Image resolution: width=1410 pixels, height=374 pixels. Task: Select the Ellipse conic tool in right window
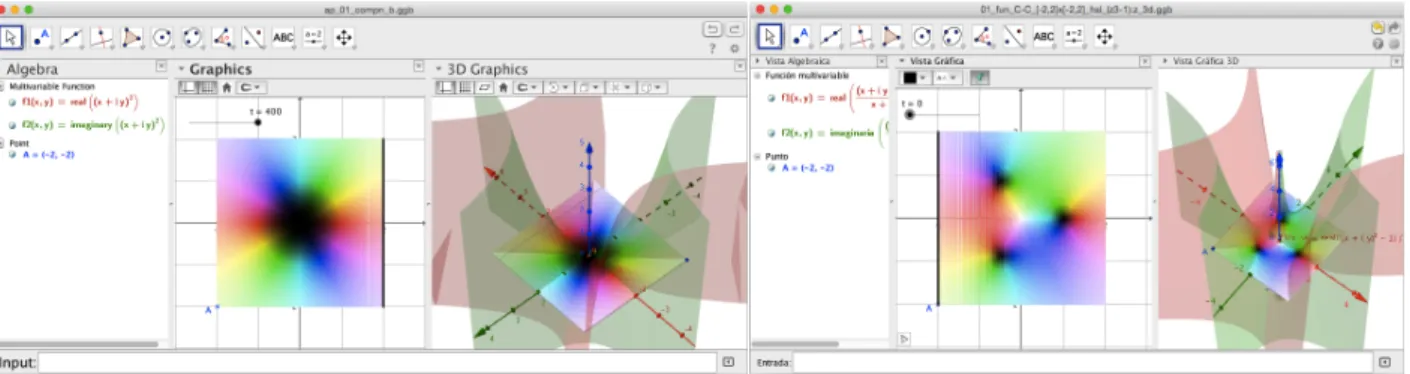pos(952,36)
